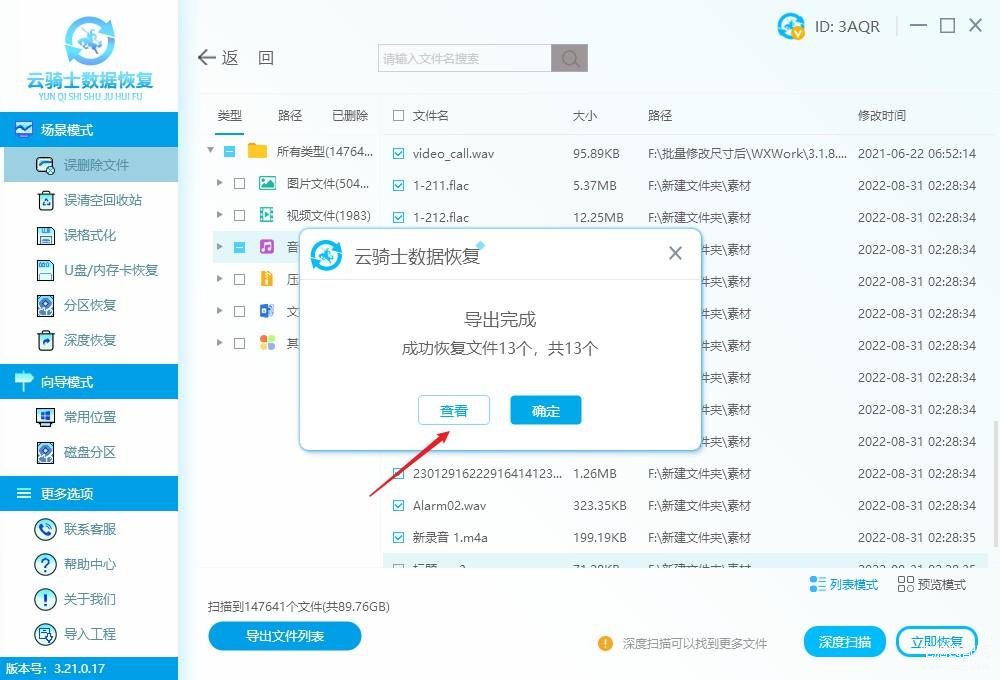1000x680 pixels.
Task: Uncheck 1-211.flac checkbox
Action: 399,186
